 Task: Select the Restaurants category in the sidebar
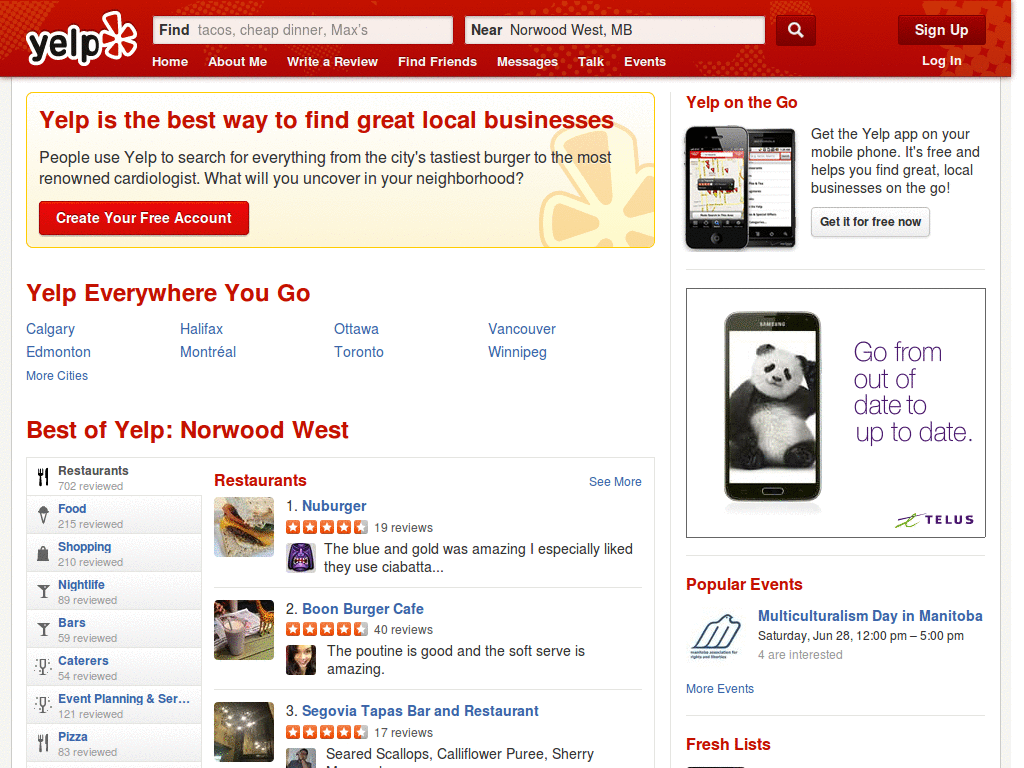[44, 477]
